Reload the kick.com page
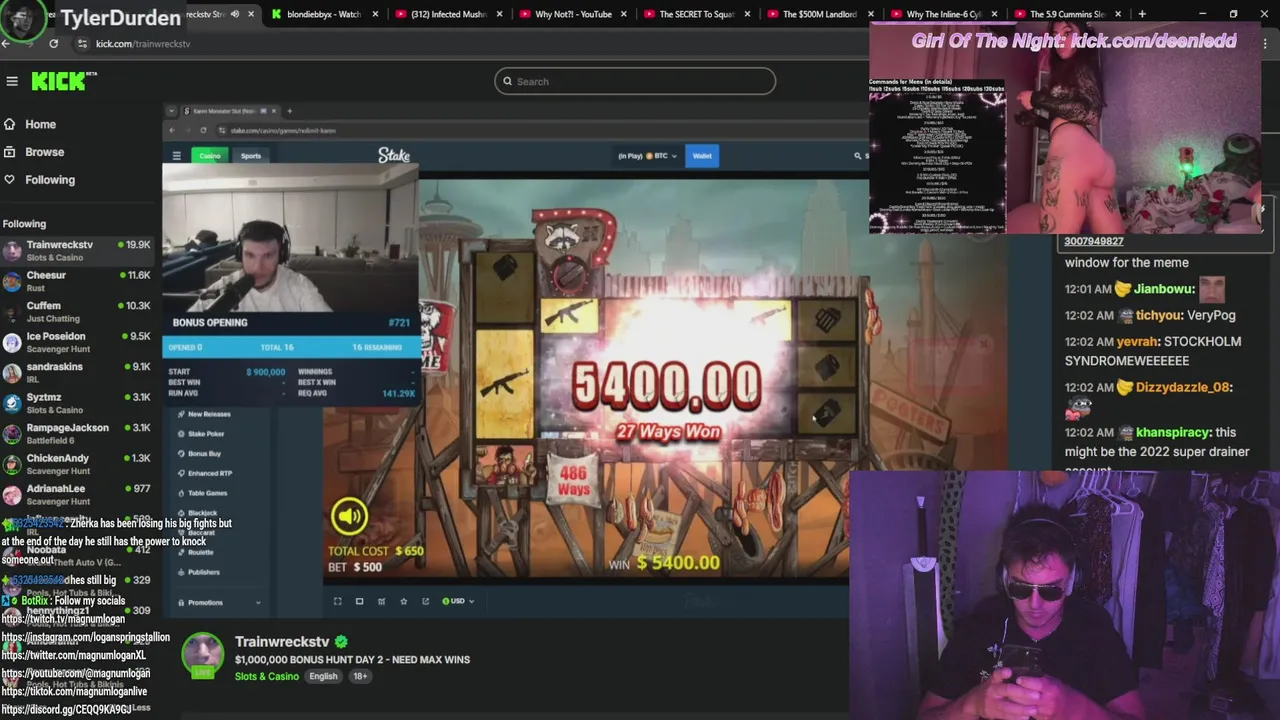 pyautogui.click(x=53, y=44)
